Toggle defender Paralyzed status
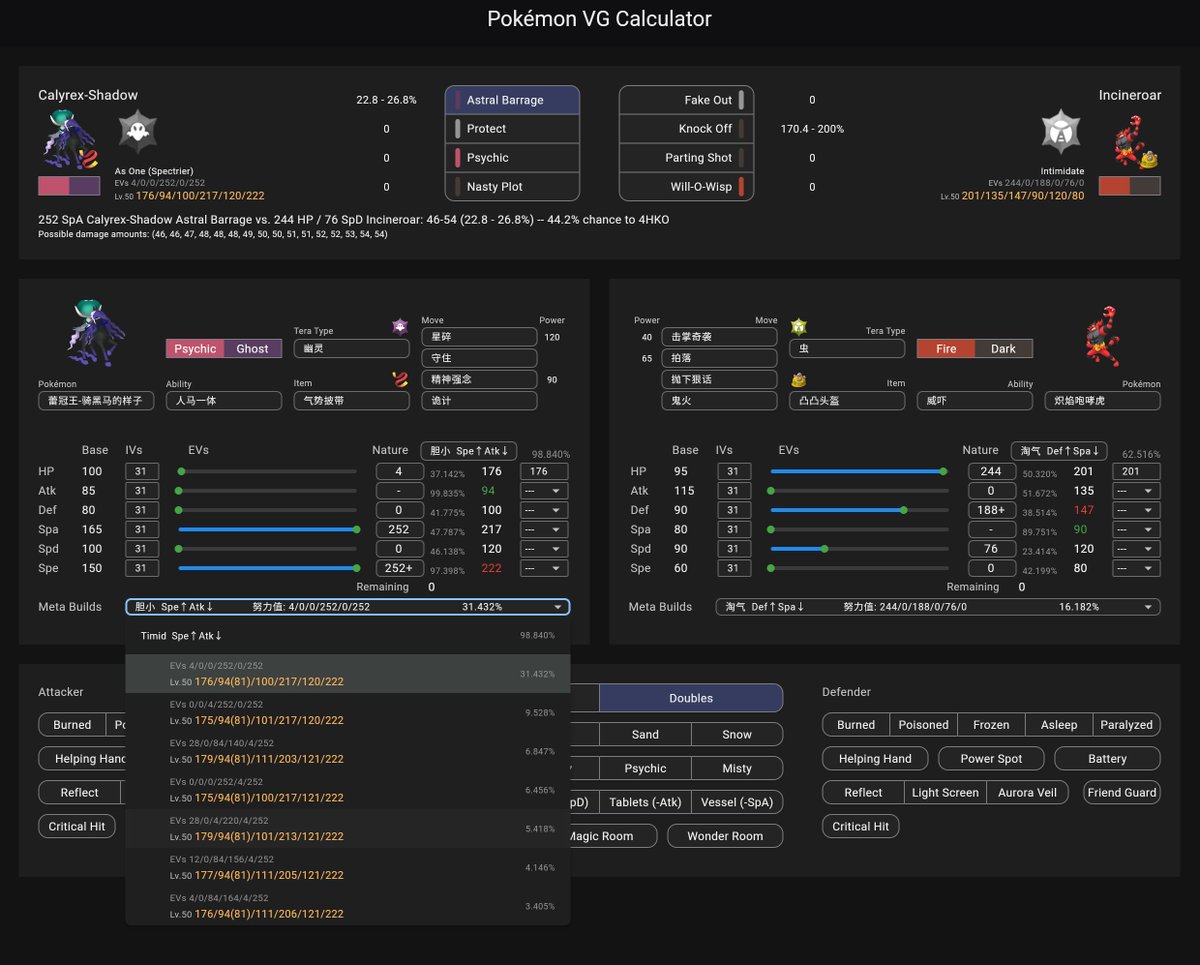The width and height of the screenshot is (1200, 965). tap(1126, 725)
